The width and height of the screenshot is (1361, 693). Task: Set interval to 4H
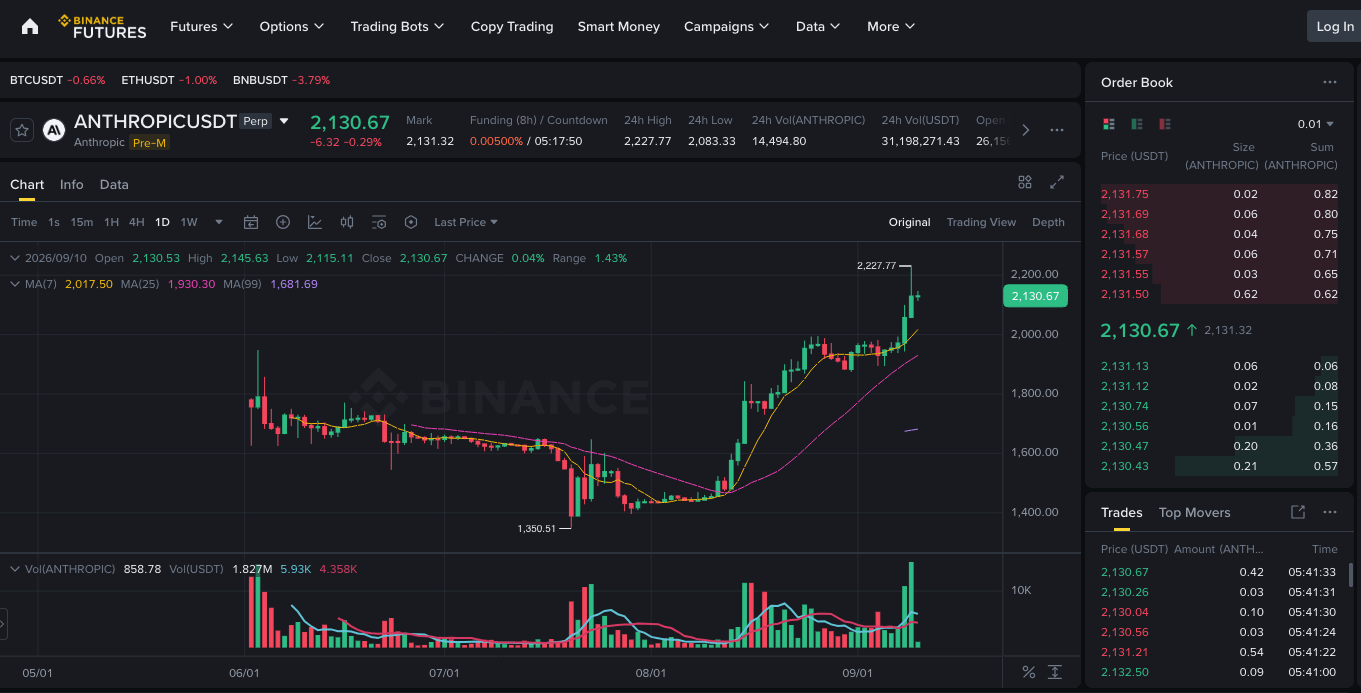tap(136, 222)
